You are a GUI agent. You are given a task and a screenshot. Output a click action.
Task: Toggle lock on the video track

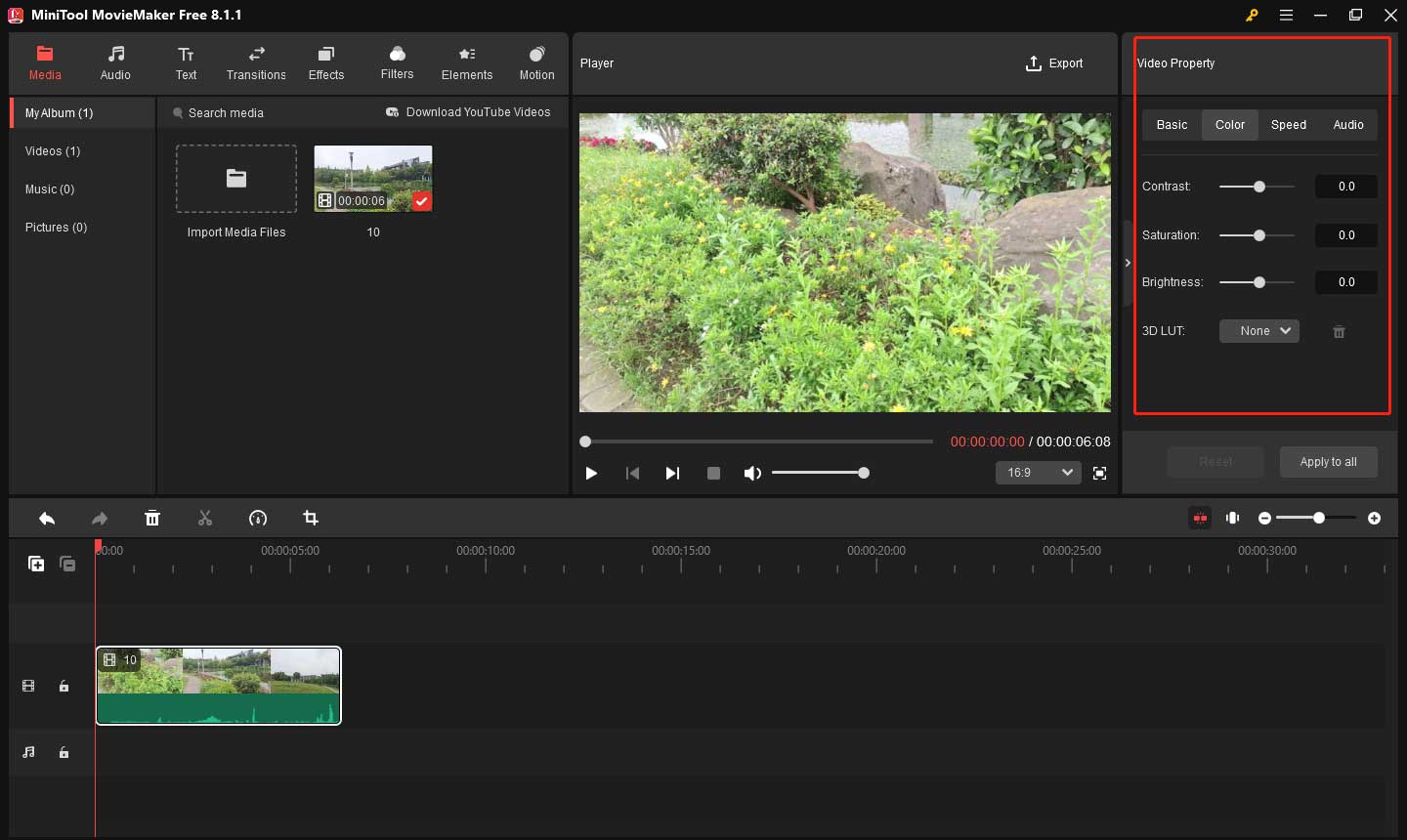[x=64, y=687]
